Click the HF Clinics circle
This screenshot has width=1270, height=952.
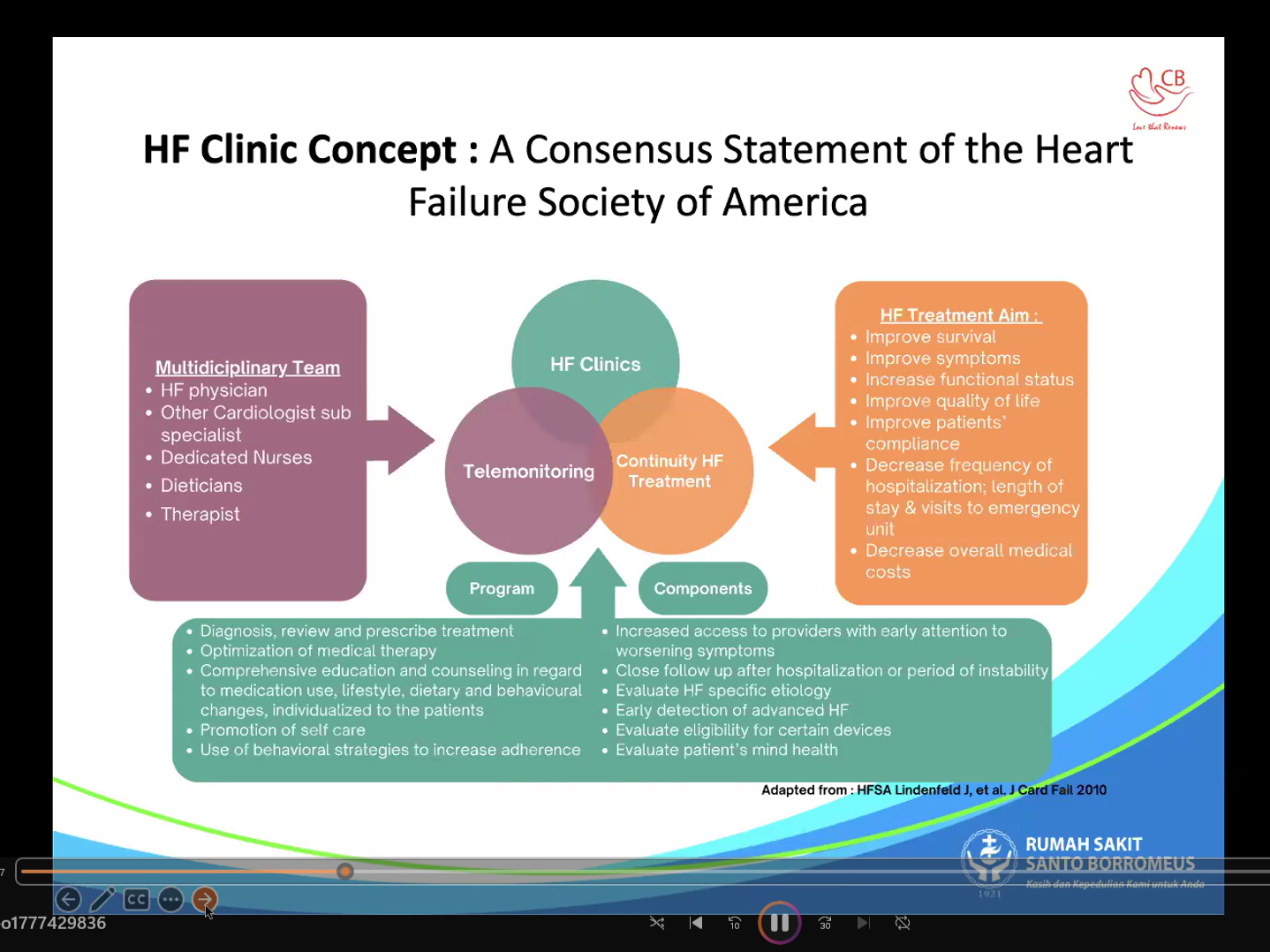point(595,344)
